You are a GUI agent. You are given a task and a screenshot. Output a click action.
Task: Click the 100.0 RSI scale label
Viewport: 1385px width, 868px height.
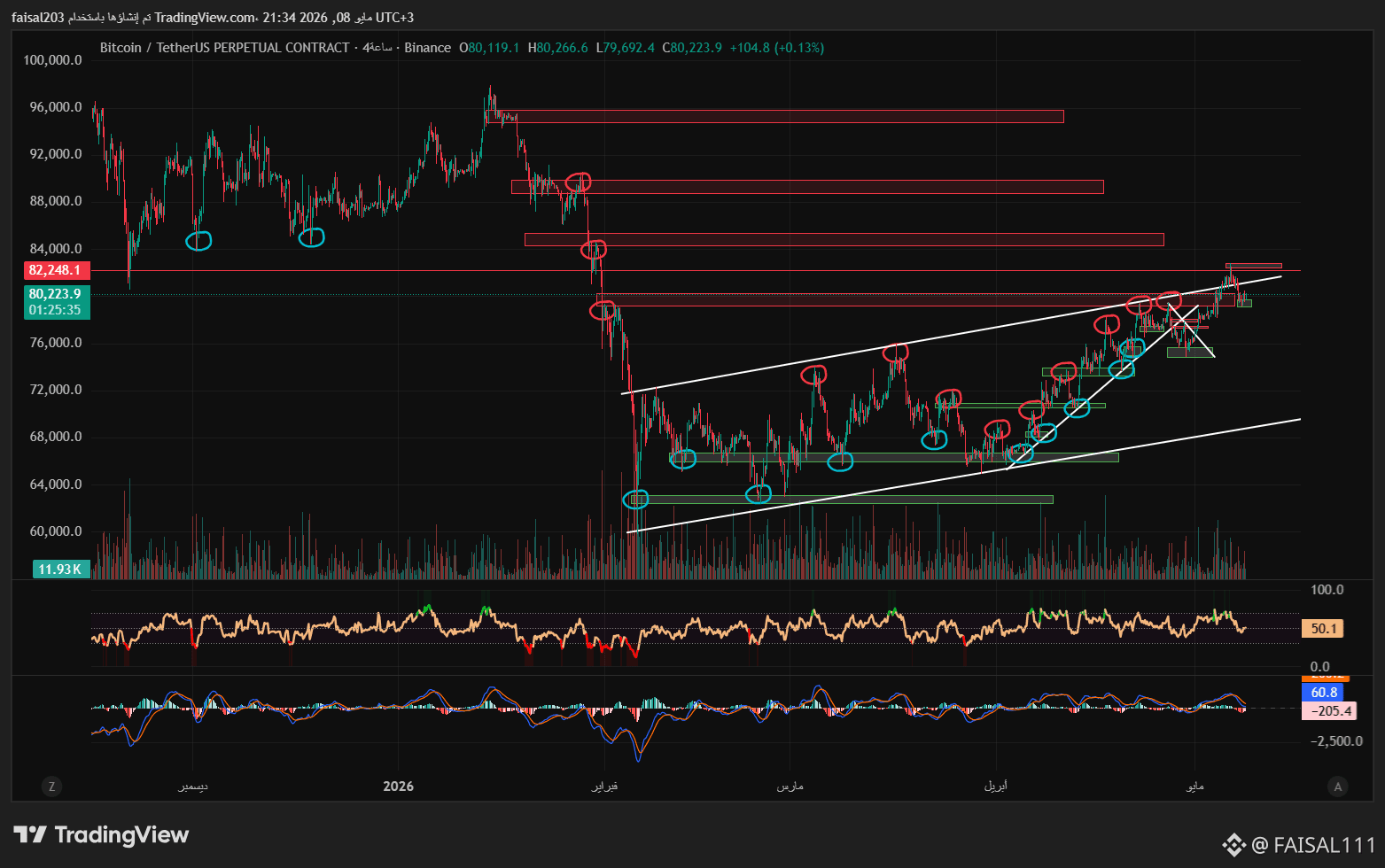point(1327,590)
